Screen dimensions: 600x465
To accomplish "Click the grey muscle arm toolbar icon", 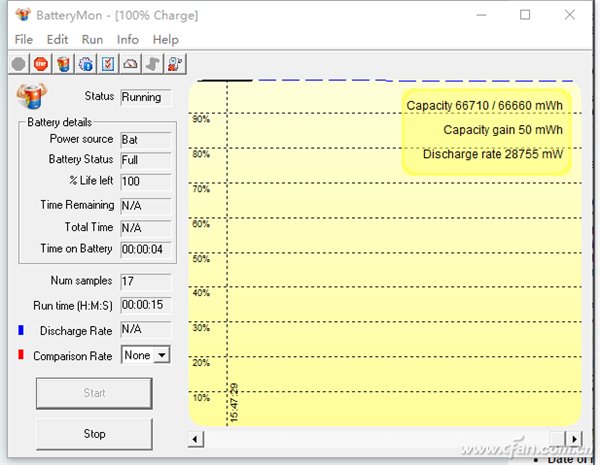I will coord(153,64).
